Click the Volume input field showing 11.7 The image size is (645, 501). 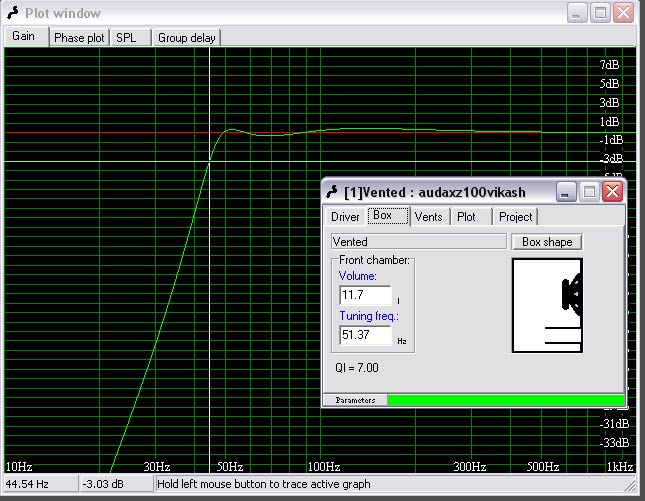click(x=365, y=295)
